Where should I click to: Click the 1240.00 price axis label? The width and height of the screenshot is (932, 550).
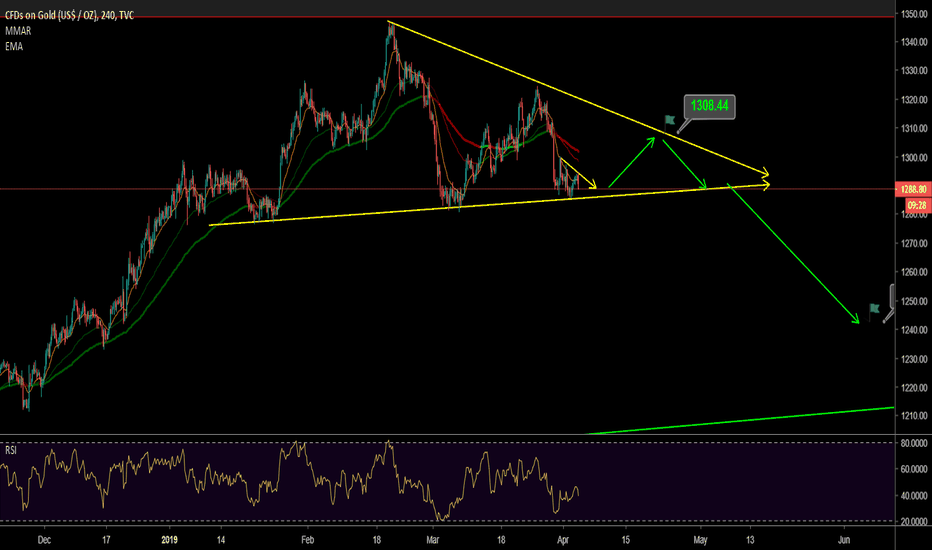(x=914, y=330)
